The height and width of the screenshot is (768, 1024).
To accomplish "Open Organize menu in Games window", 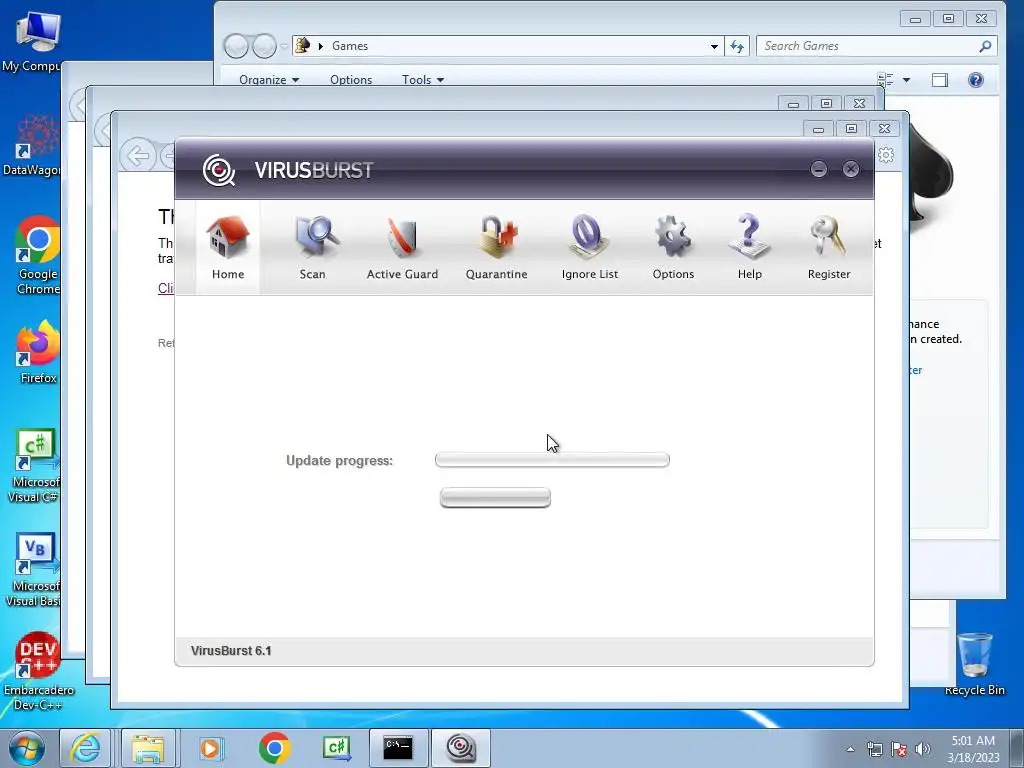I will click(x=269, y=80).
